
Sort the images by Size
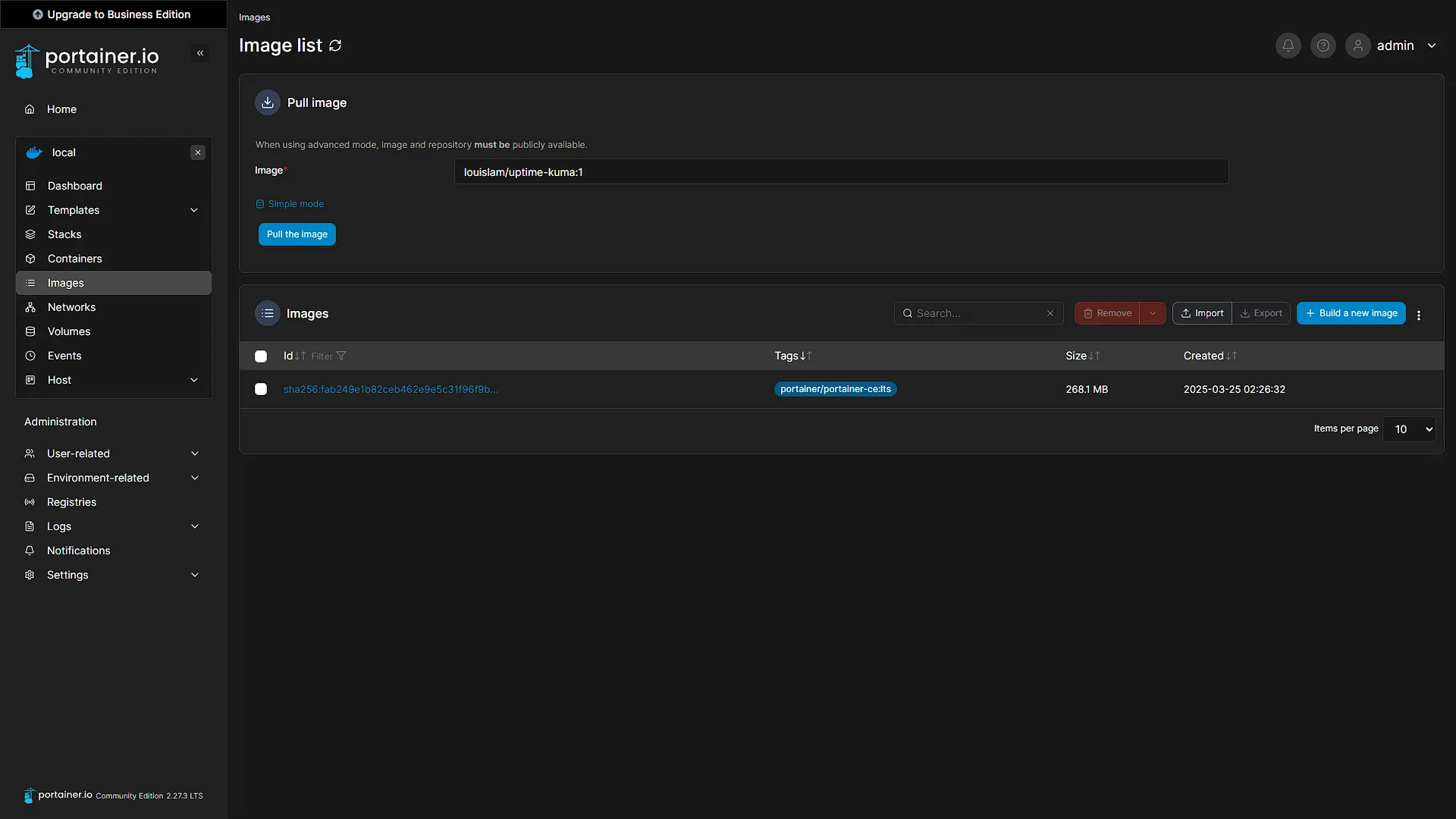pos(1082,356)
